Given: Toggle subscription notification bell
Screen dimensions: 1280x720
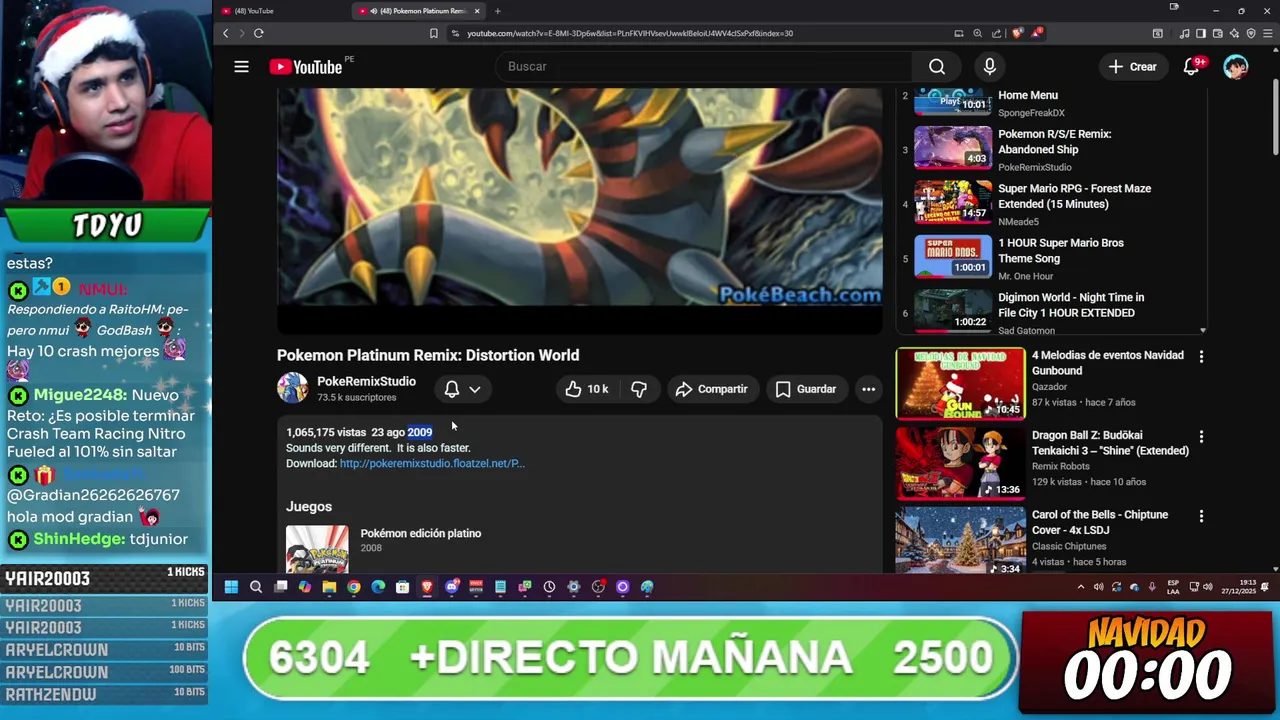Looking at the screenshot, I should (x=452, y=389).
